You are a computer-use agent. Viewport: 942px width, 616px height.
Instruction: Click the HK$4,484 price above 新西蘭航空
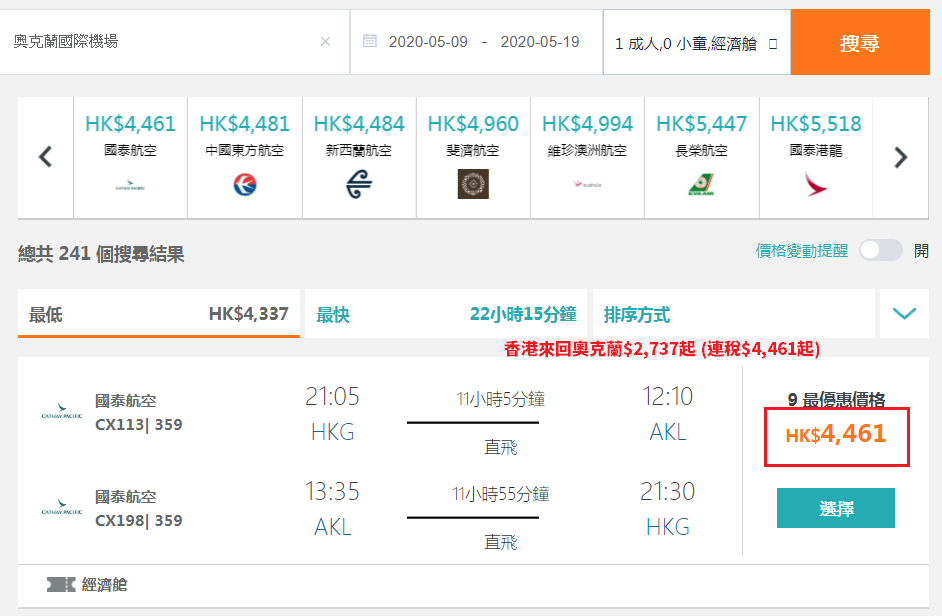point(359,124)
